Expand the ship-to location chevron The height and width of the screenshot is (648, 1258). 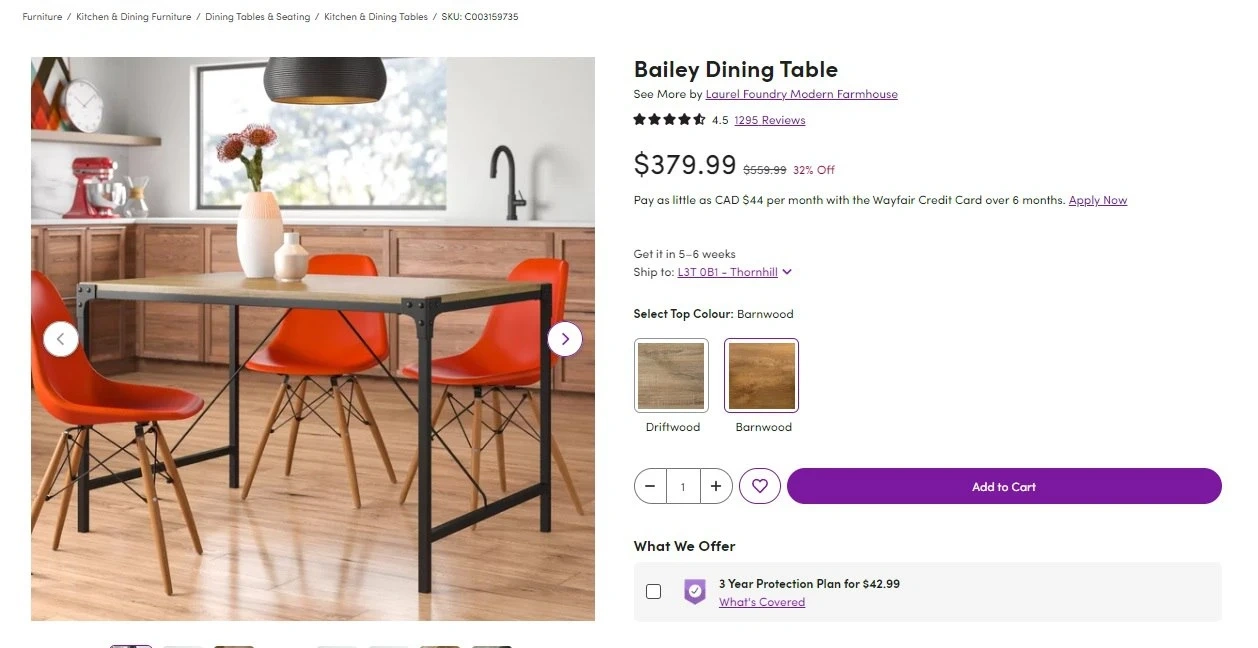[x=787, y=272]
